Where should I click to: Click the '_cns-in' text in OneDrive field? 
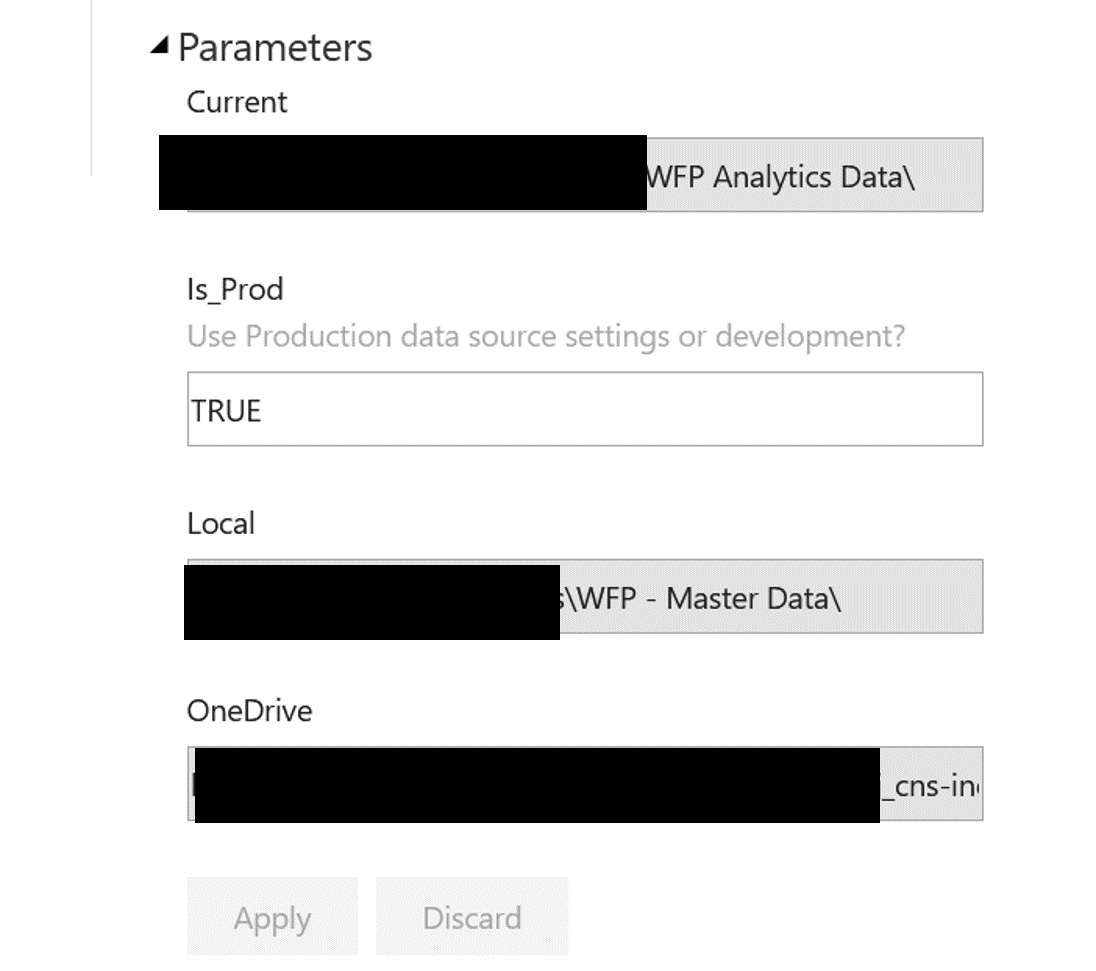(x=930, y=784)
